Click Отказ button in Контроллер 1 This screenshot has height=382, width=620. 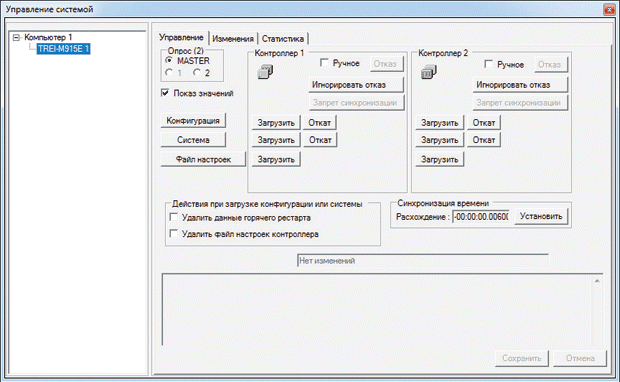pos(386,64)
